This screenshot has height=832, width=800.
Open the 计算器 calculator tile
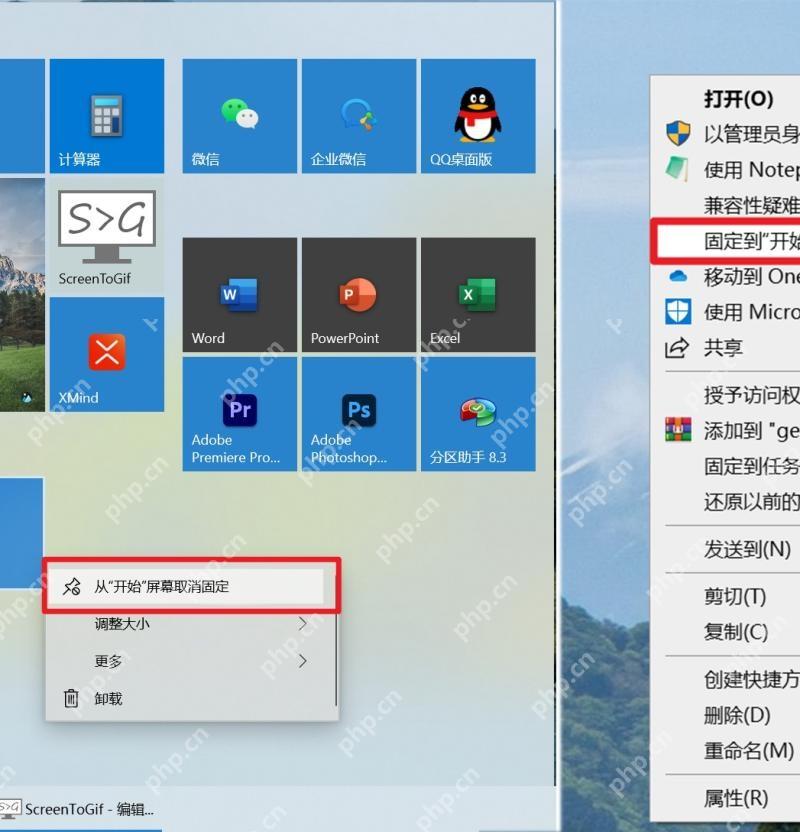pos(107,116)
